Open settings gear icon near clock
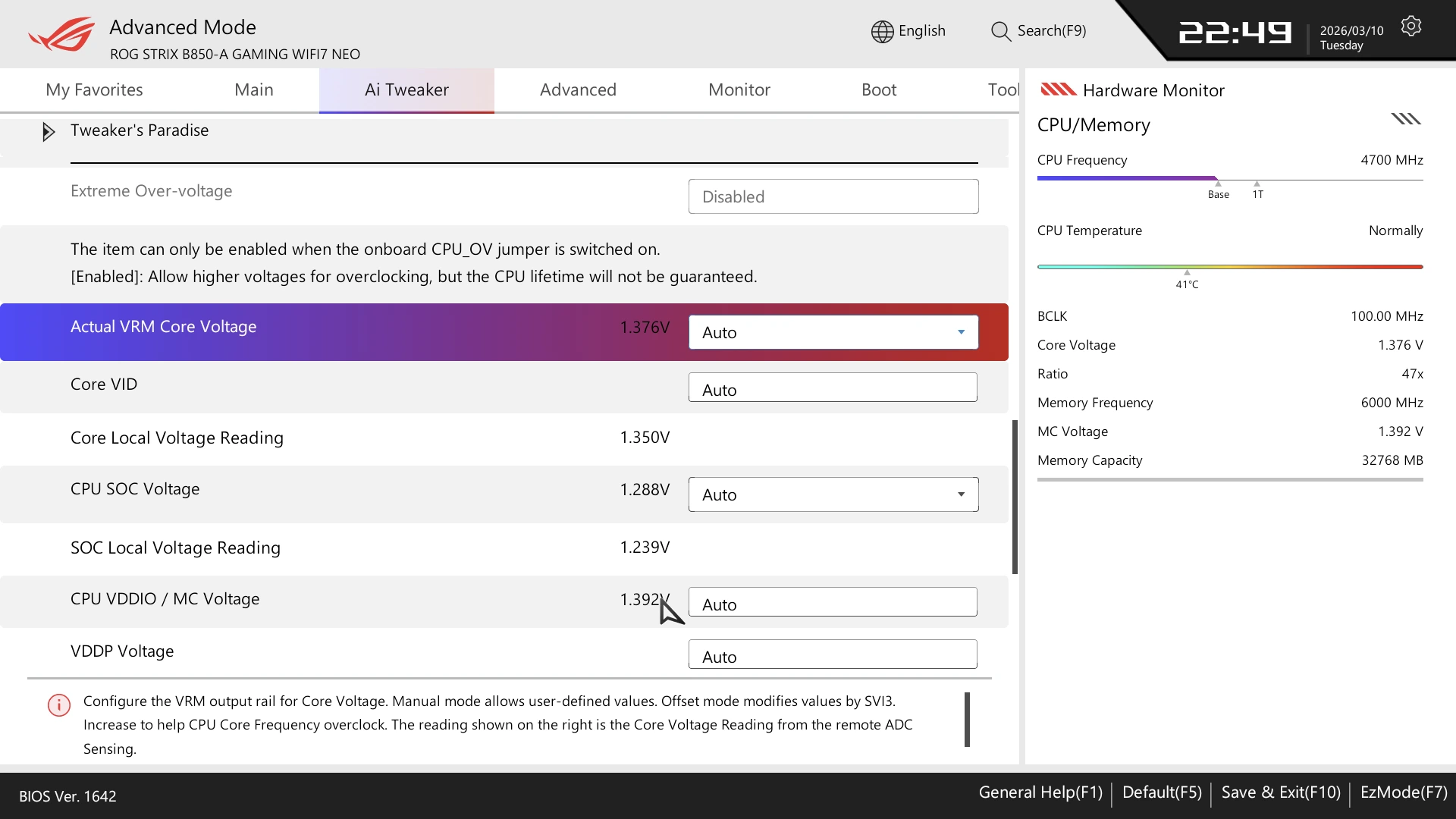This screenshot has height=819, width=1456. (x=1410, y=27)
